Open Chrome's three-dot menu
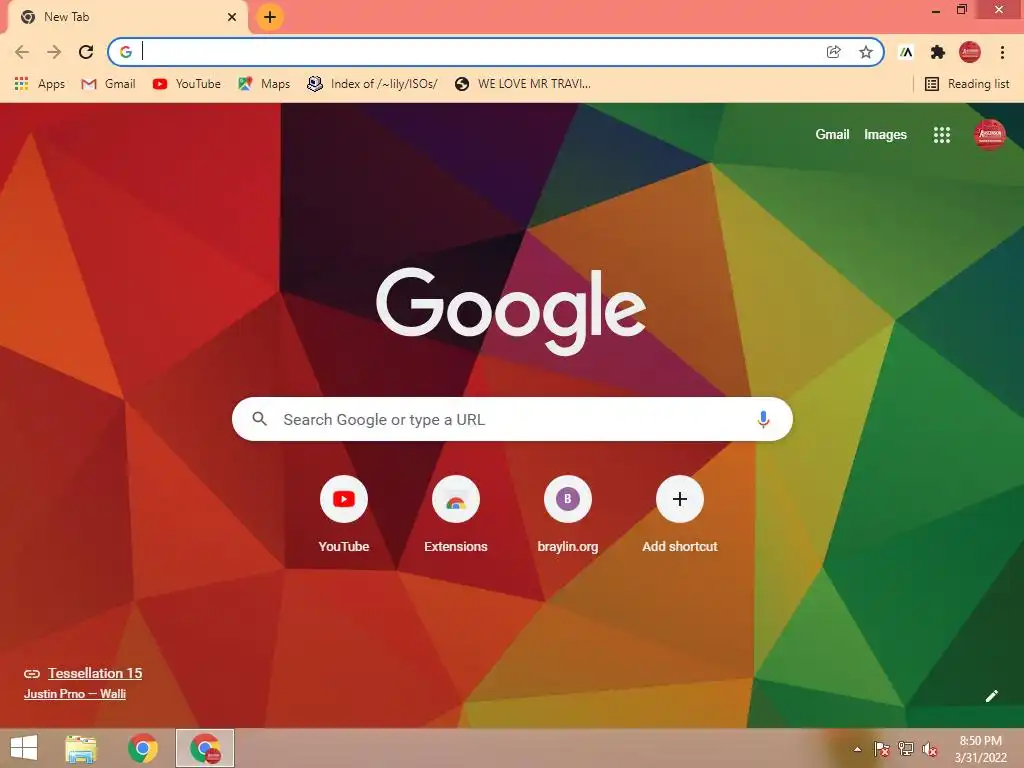1024x768 pixels. tap(1002, 52)
